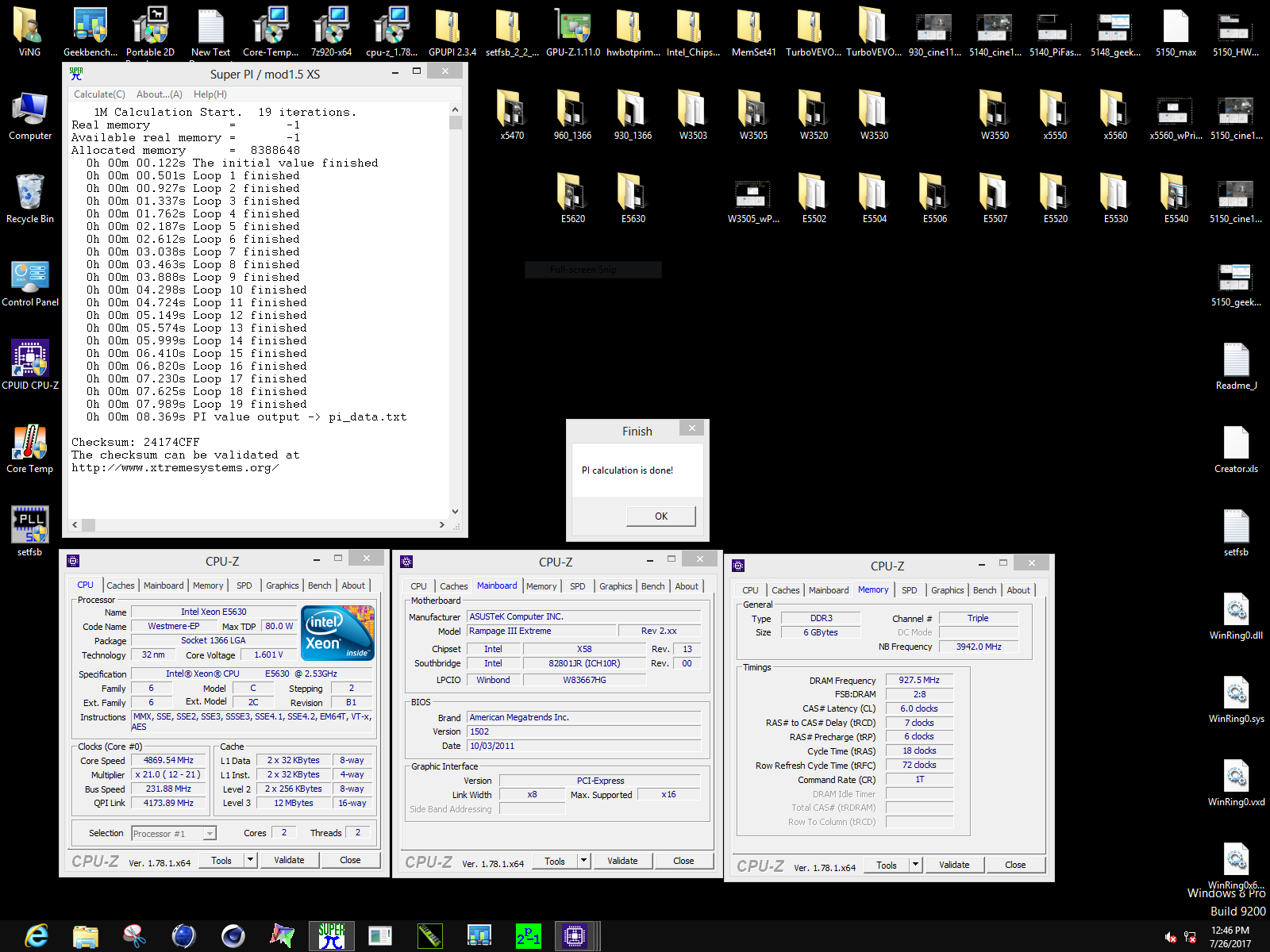
Task: Select the Portable 2D benchmark installer icon
Action: click(x=150, y=32)
